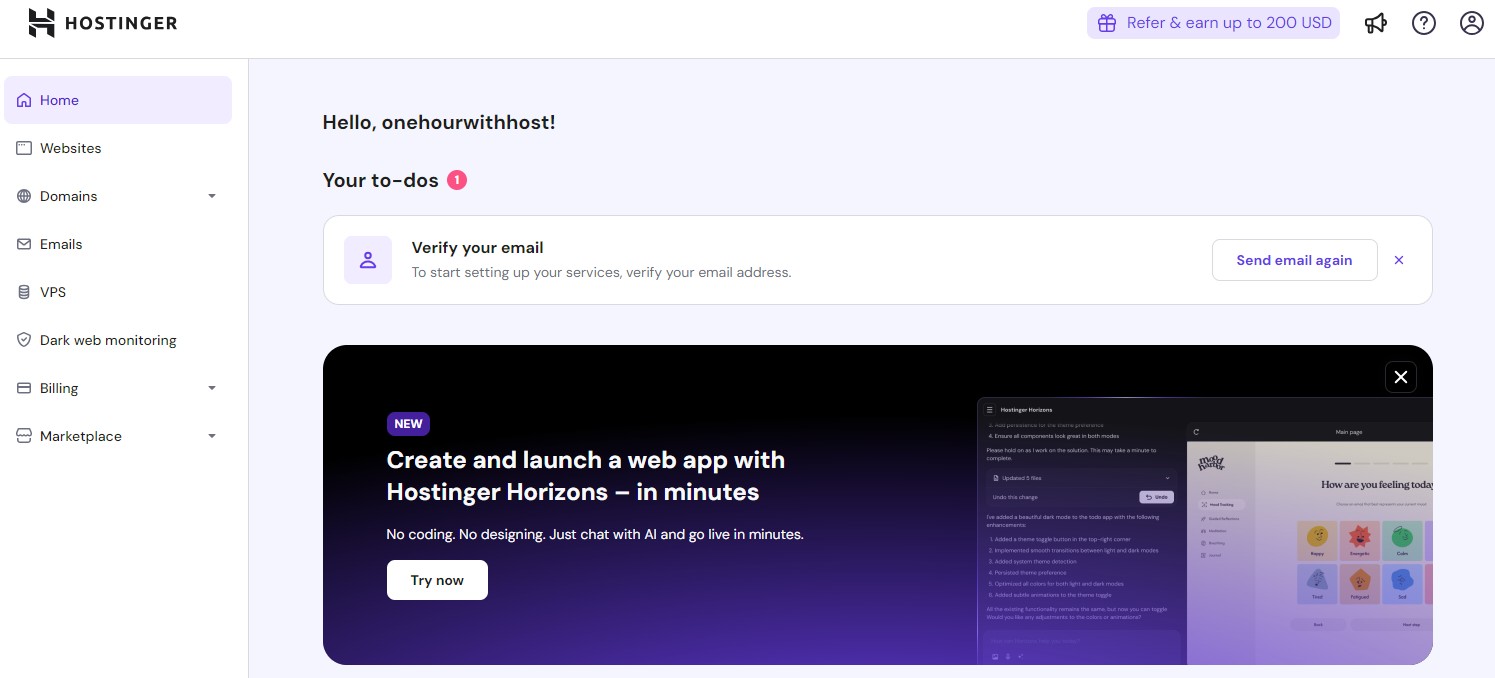The height and width of the screenshot is (678, 1495).
Task: Click the Home house icon in sidebar
Action: 24,100
